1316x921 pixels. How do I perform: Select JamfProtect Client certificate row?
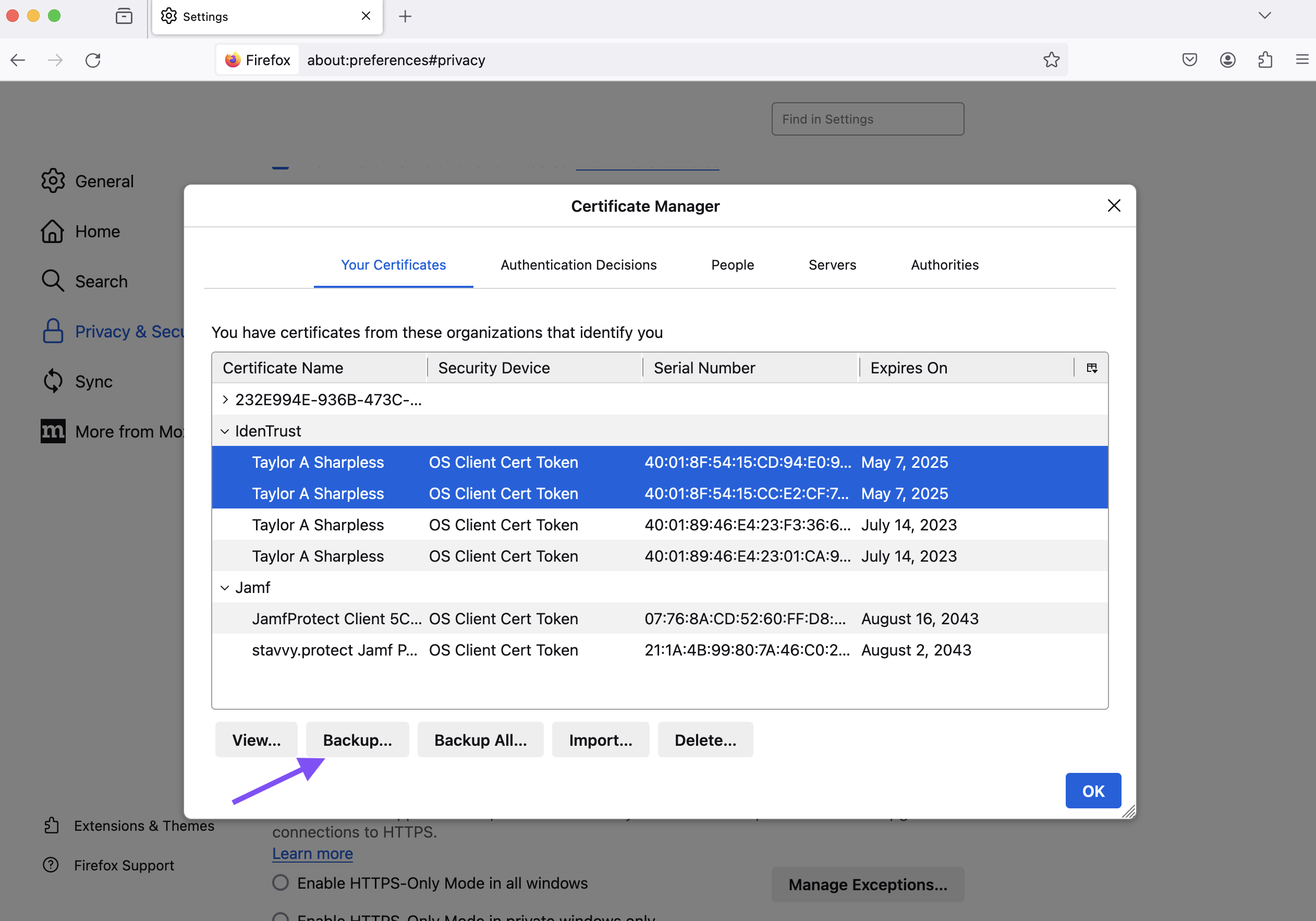(660, 619)
